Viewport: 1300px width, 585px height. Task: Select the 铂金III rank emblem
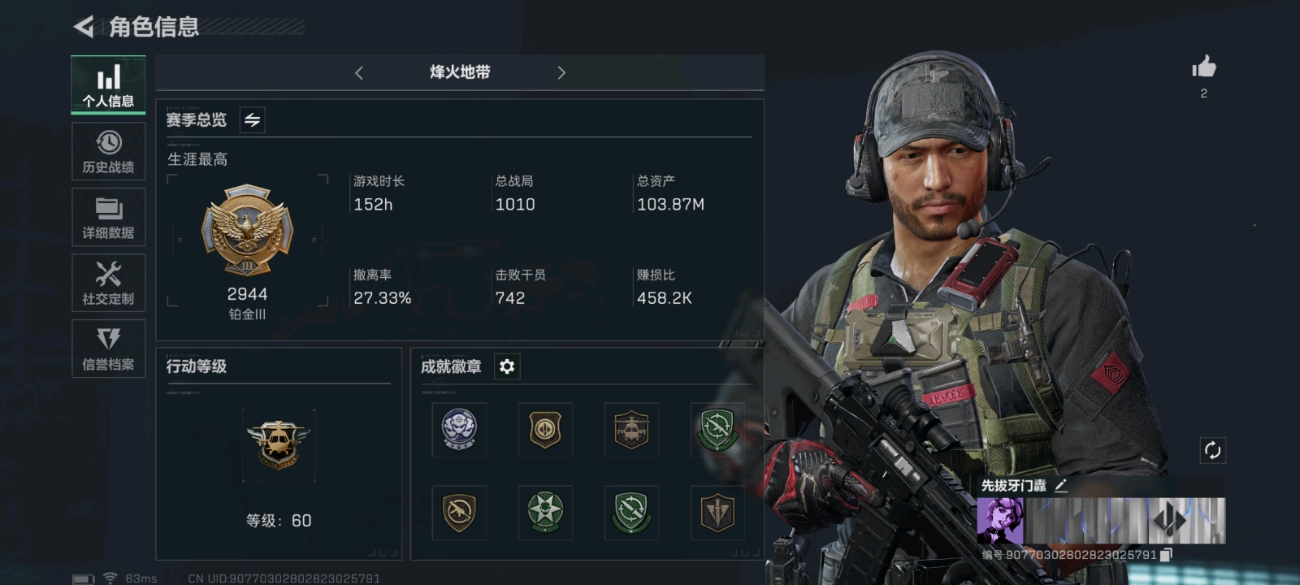247,232
